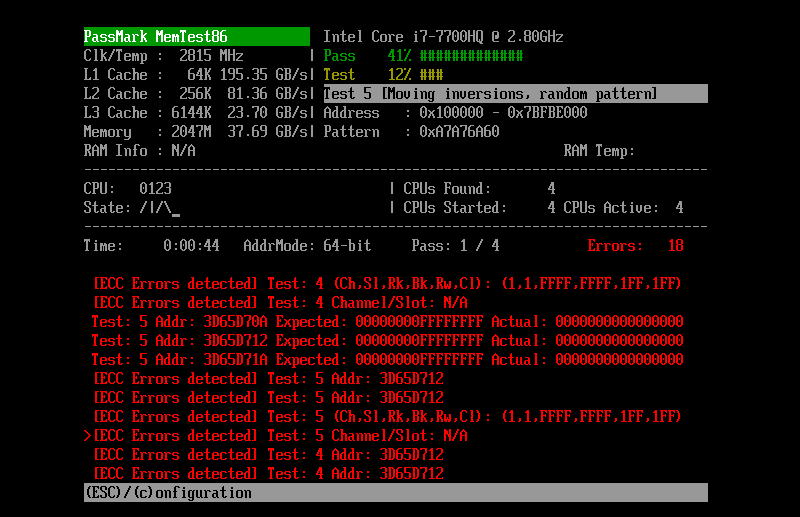Screen dimensions: 800x517
Task: Select the error line with address 3D65D71A
Action: coord(387,360)
